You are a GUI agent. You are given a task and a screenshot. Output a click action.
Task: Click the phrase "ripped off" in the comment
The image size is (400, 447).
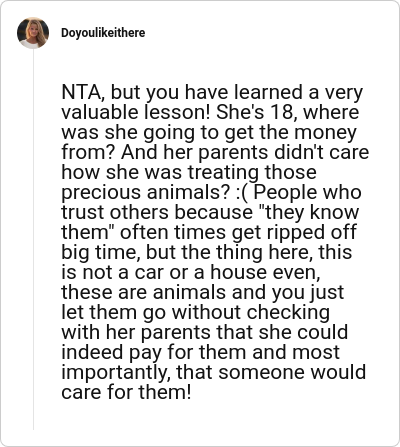point(311,232)
